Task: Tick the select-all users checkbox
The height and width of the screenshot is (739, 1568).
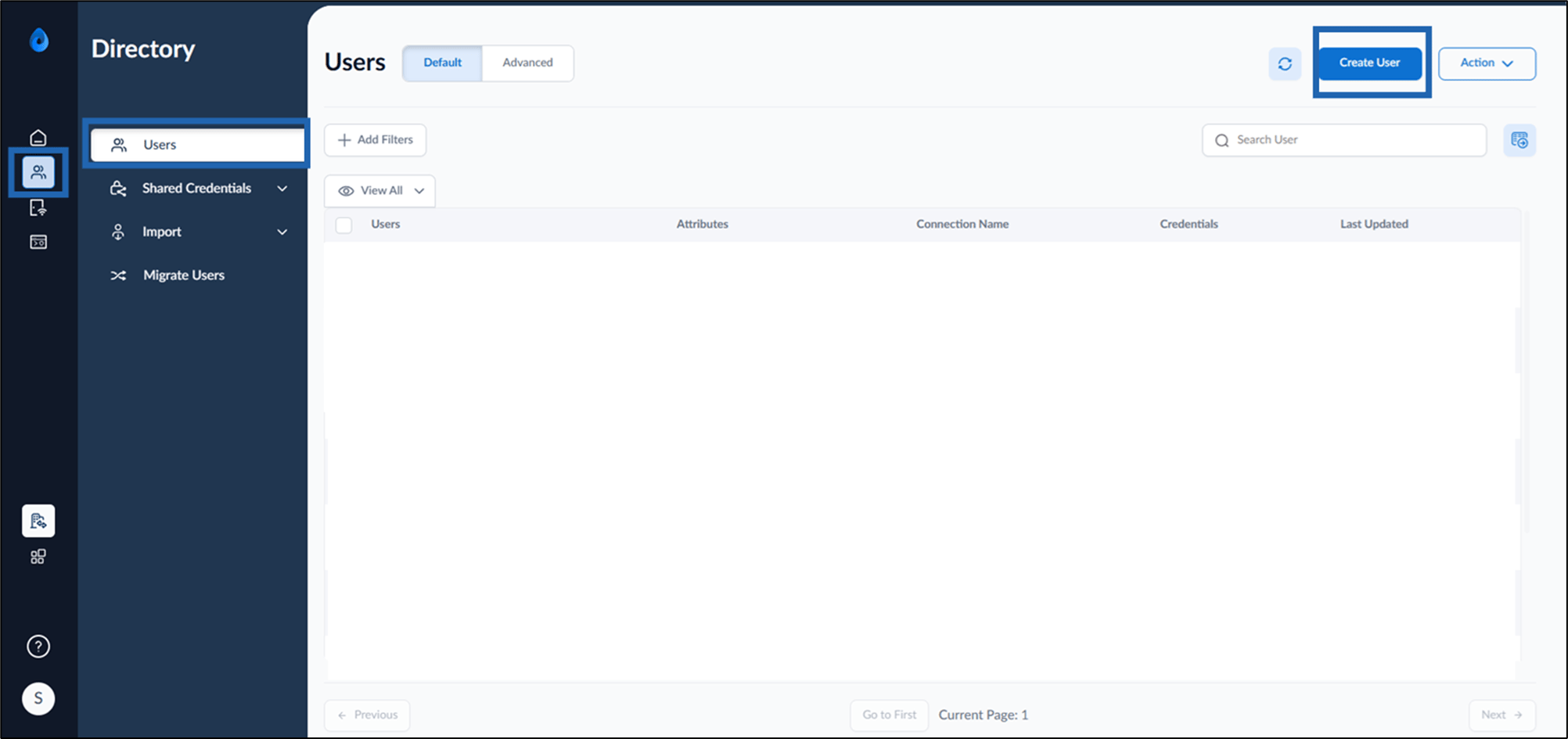Action: pos(343,225)
